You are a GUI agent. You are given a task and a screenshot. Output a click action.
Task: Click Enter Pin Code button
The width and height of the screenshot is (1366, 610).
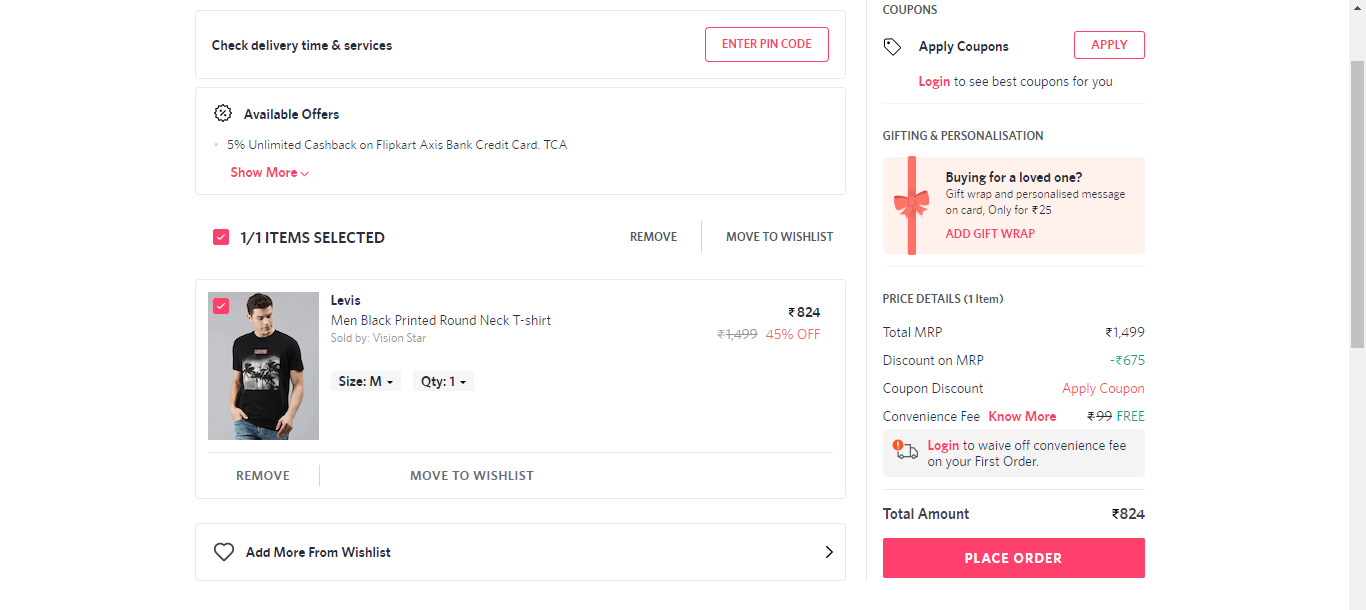click(x=767, y=44)
